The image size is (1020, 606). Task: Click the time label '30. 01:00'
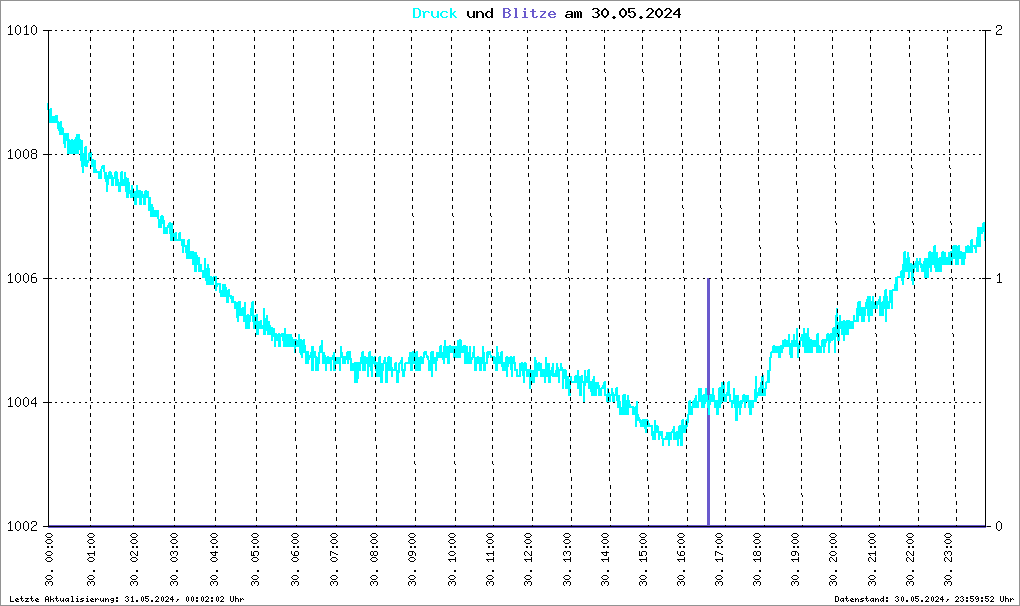click(90, 560)
